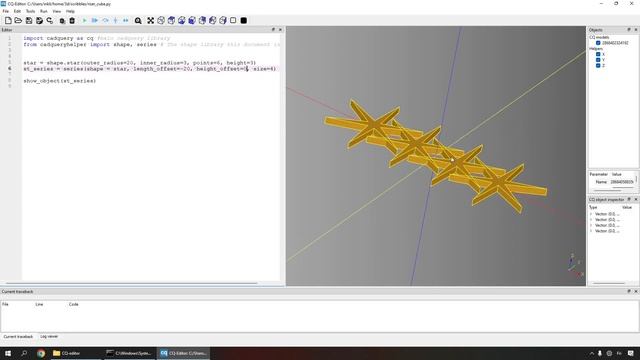Float the Editor panel with its undock icon
The width and height of the screenshot is (640, 360).
tap(273, 30)
